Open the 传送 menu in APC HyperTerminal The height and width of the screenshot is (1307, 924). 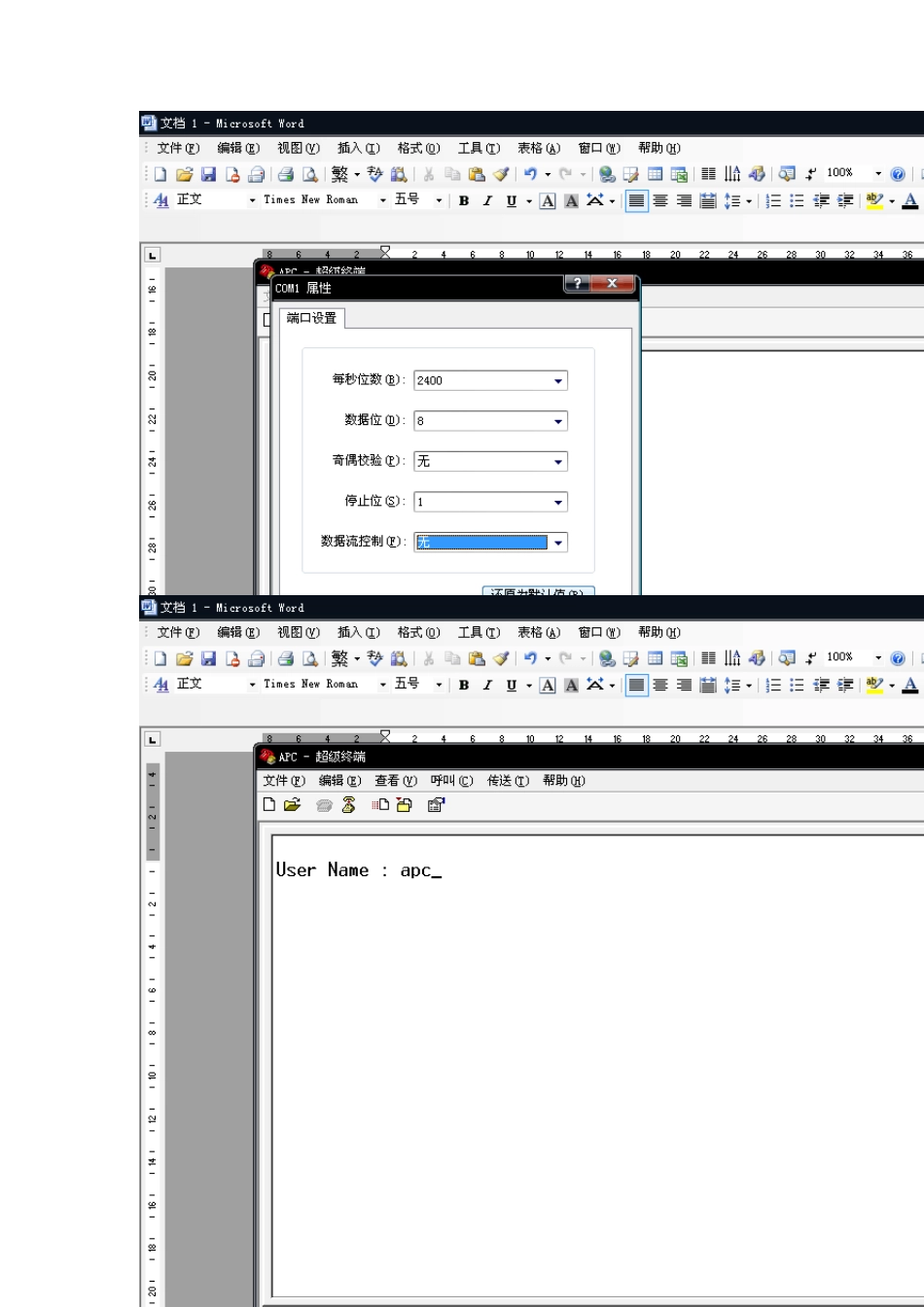pyautogui.click(x=508, y=781)
